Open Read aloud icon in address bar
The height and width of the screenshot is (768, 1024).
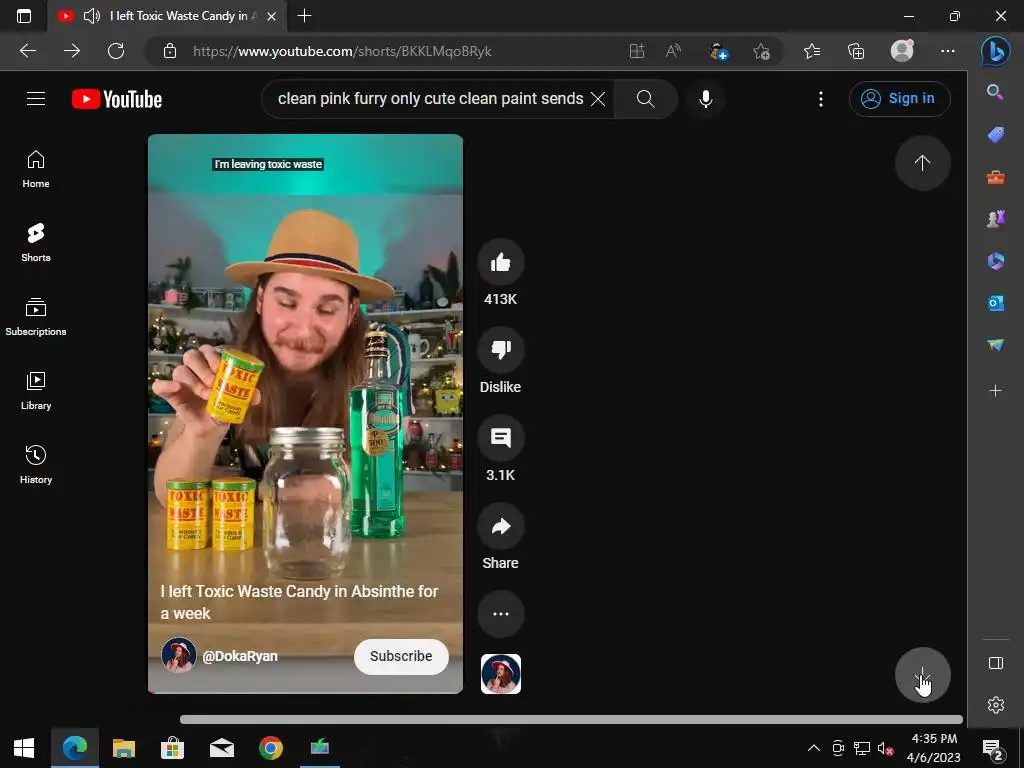pyautogui.click(x=673, y=51)
